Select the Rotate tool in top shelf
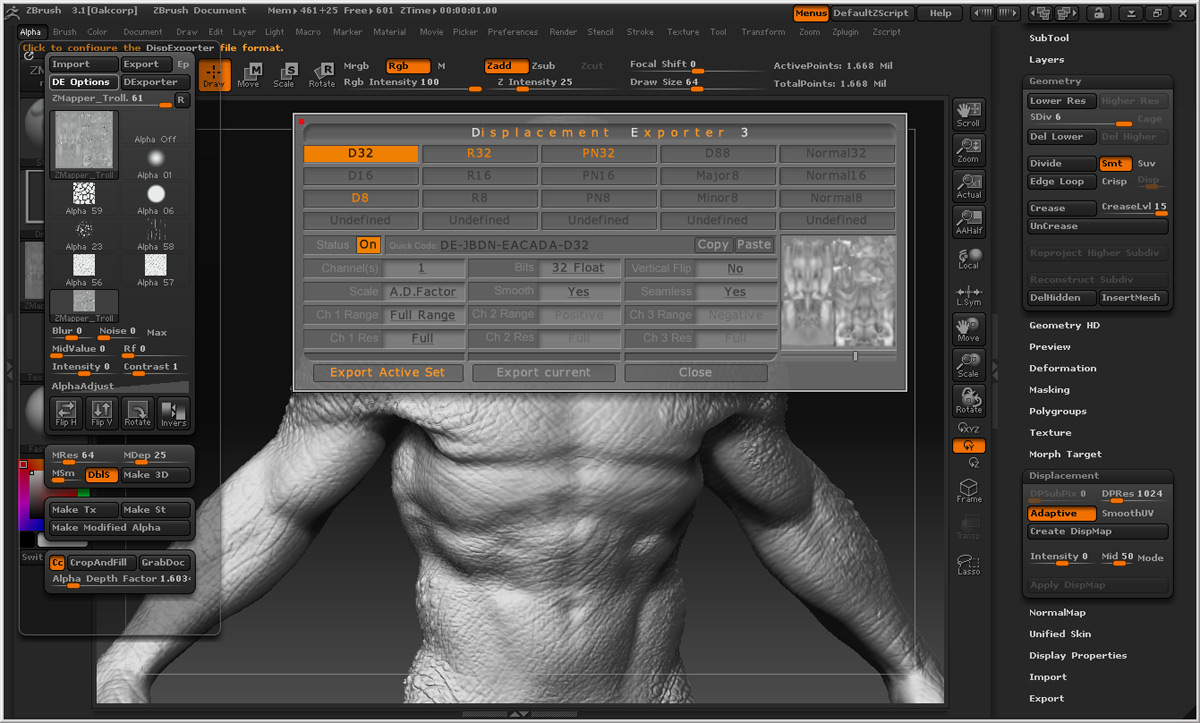The width and height of the screenshot is (1200, 723). pos(322,74)
